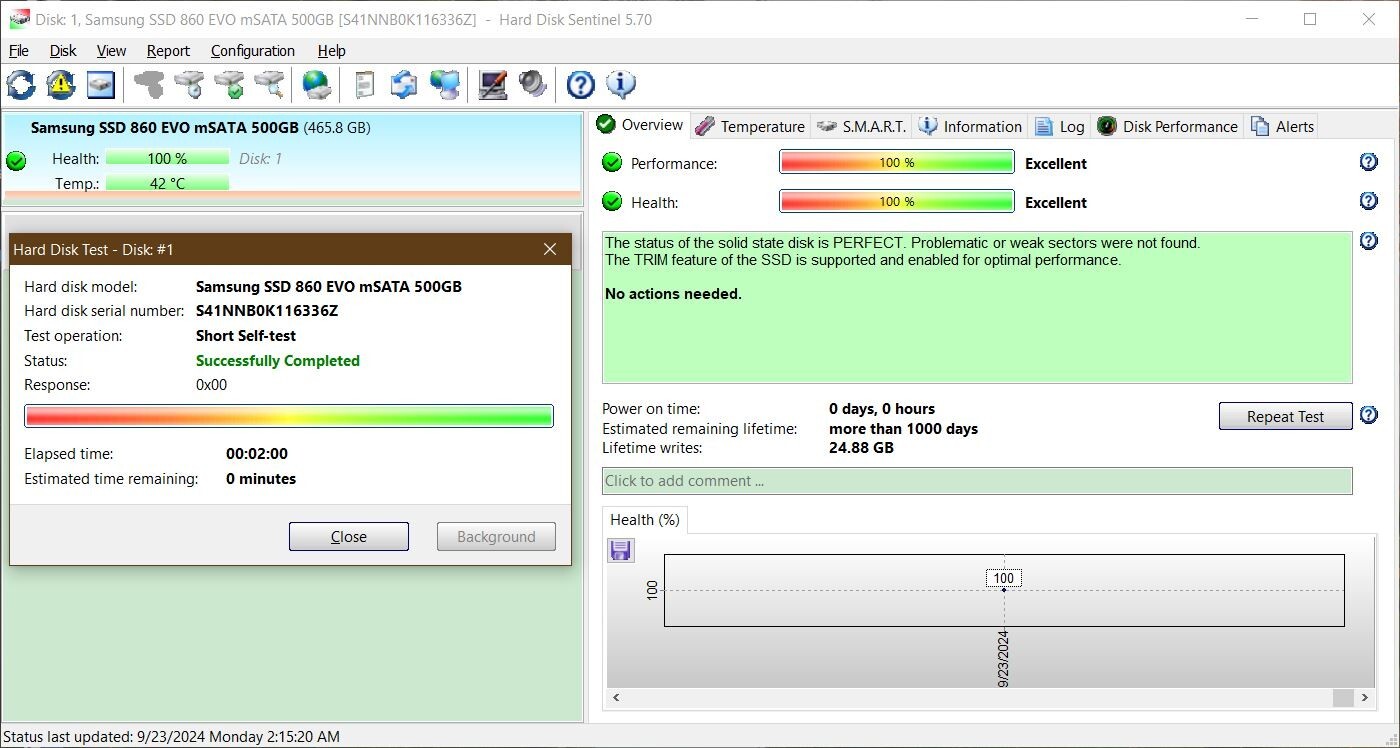Click the help icon beside Performance row
This screenshot has height=748, width=1400.
tap(1369, 162)
